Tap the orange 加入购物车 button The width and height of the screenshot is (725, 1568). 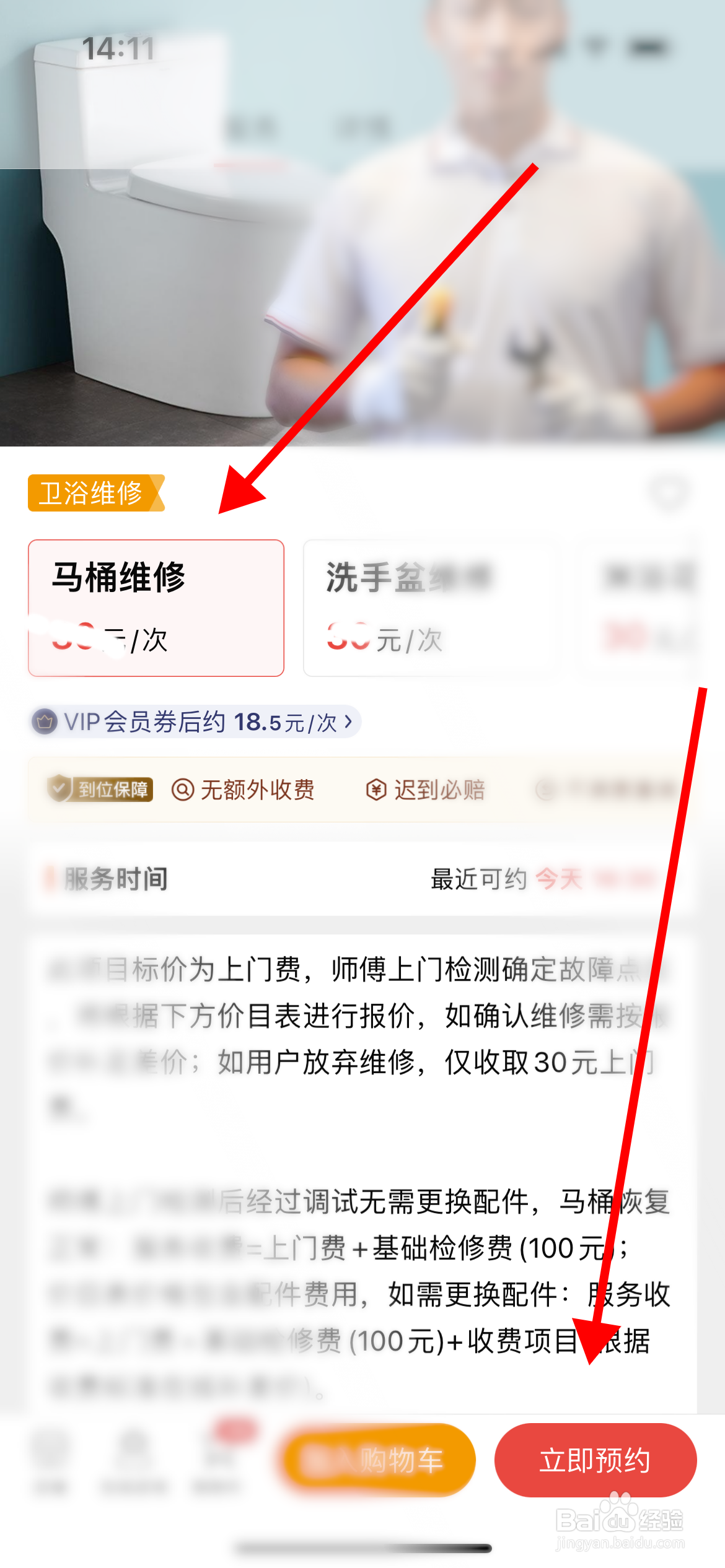click(378, 1460)
